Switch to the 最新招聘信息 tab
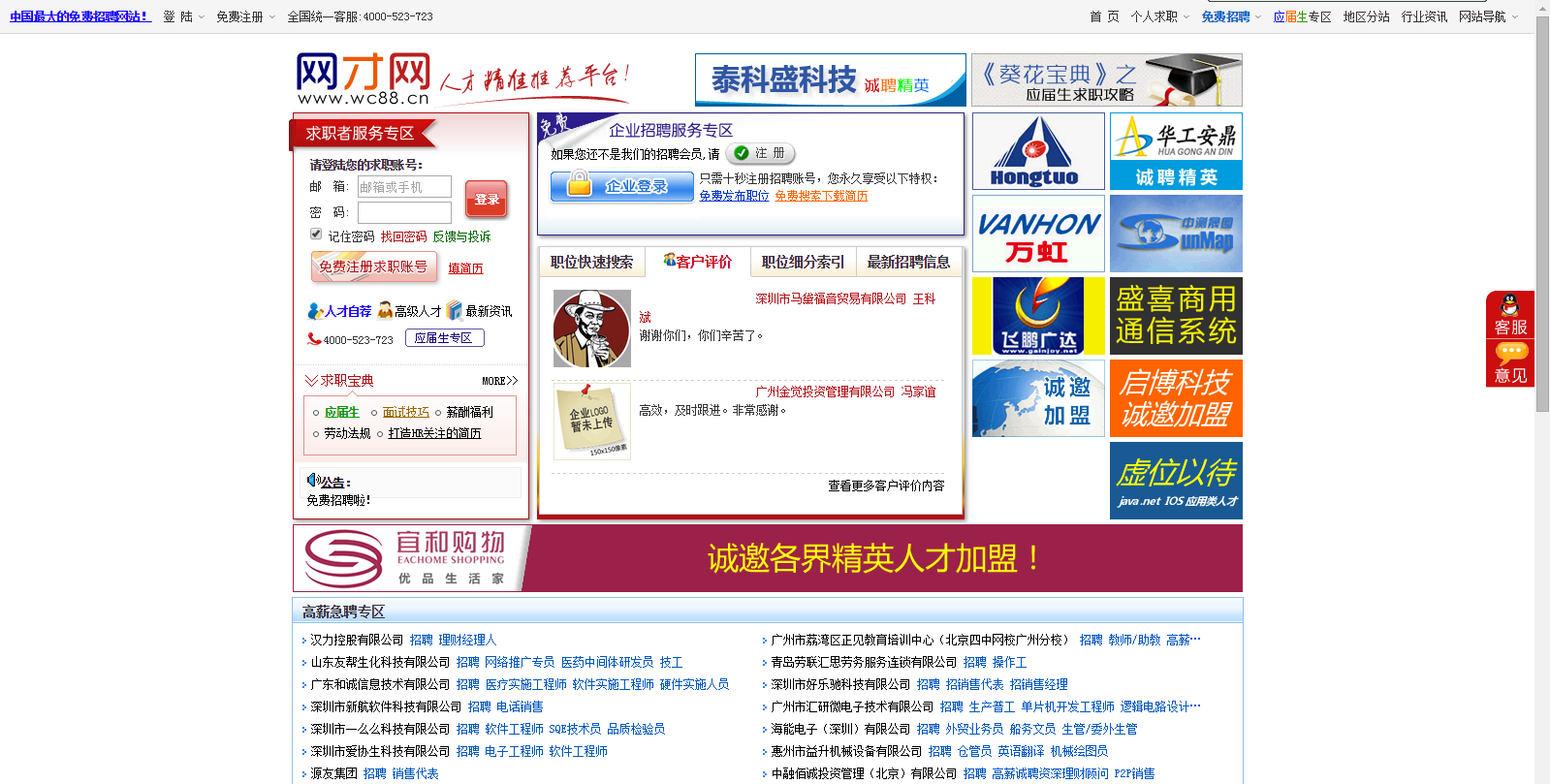The width and height of the screenshot is (1550, 784). click(x=908, y=262)
